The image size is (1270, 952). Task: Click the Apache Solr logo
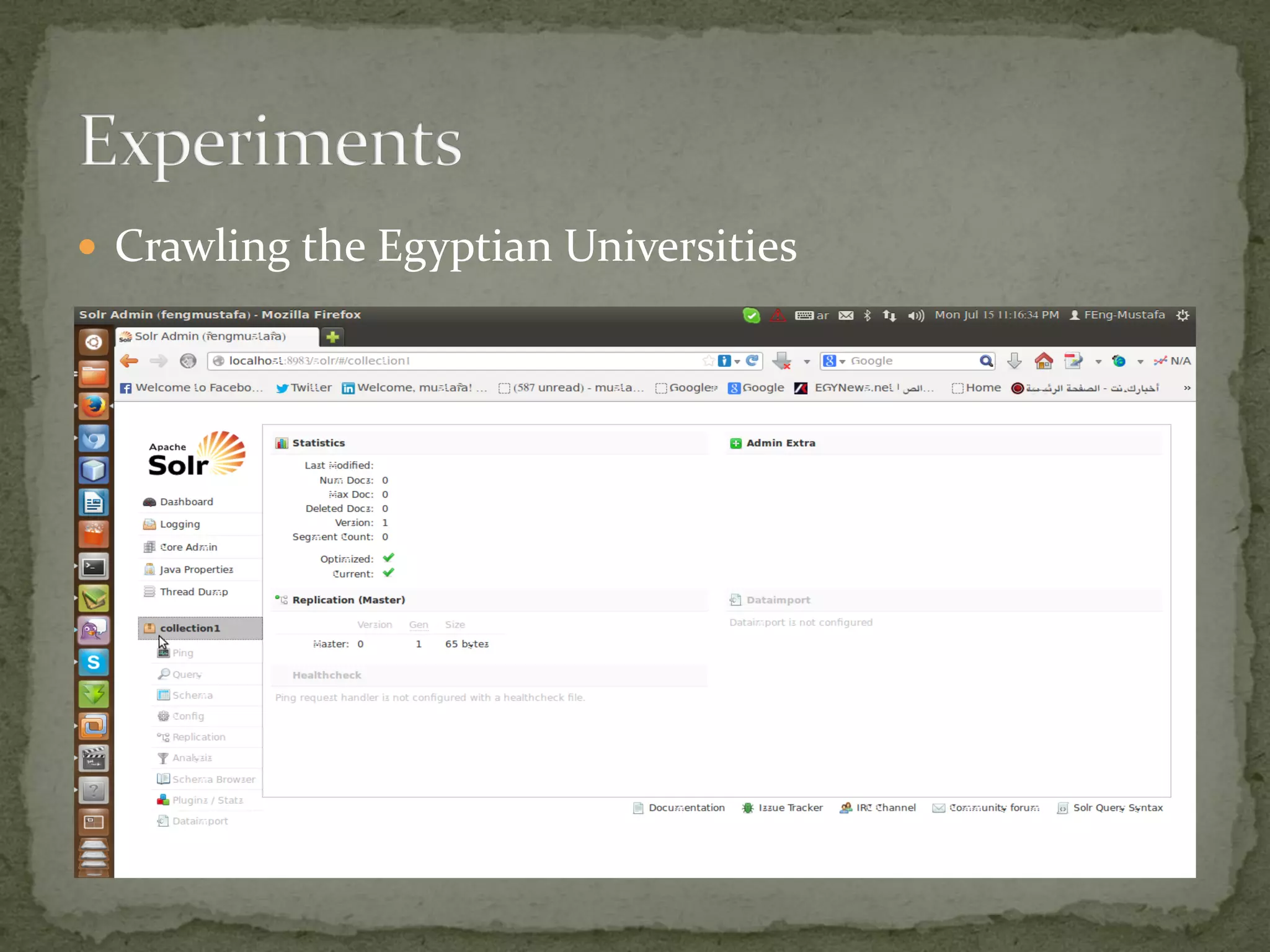pos(197,454)
